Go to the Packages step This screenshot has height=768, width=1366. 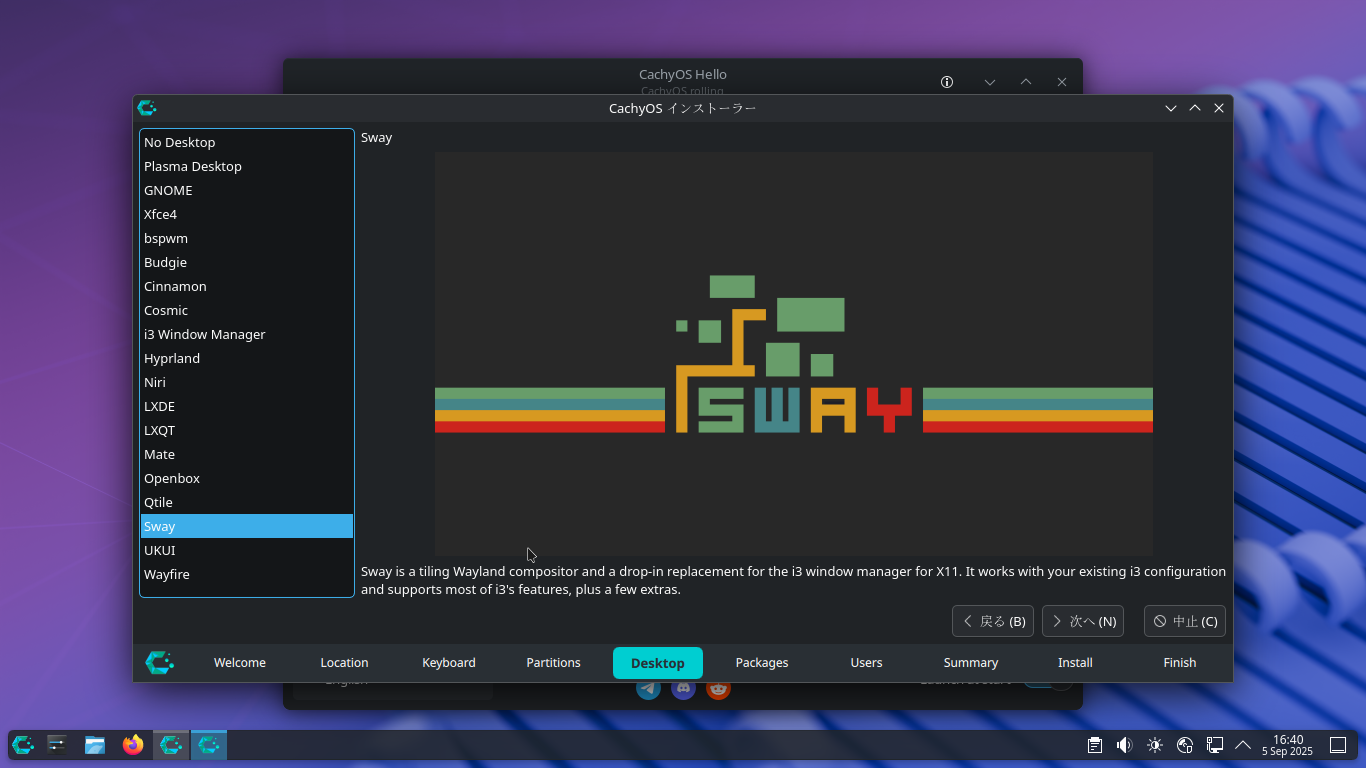click(x=762, y=662)
